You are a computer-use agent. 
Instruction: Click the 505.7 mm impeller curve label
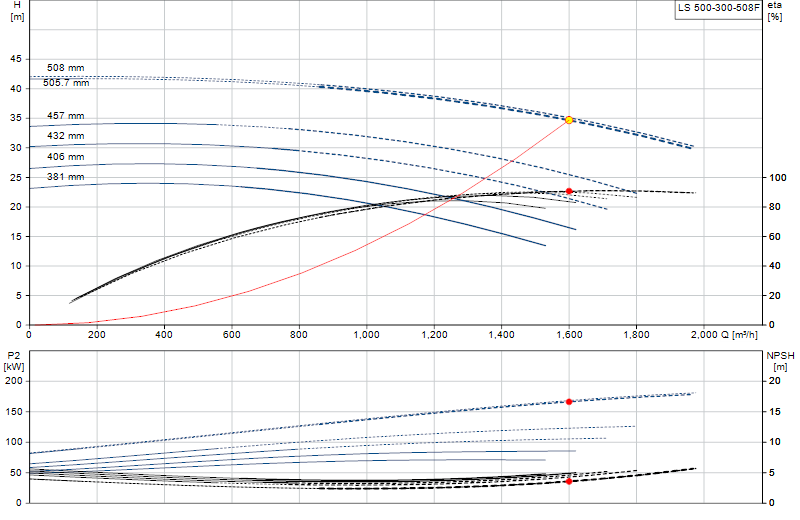tap(66, 83)
